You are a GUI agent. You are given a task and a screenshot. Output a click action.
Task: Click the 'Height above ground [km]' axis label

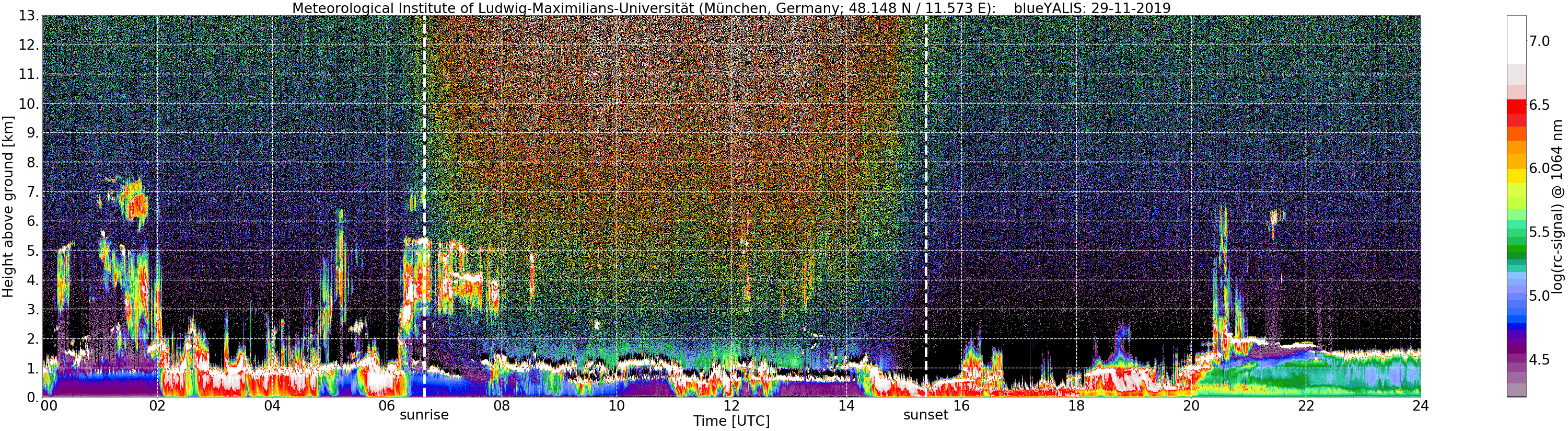8,207
